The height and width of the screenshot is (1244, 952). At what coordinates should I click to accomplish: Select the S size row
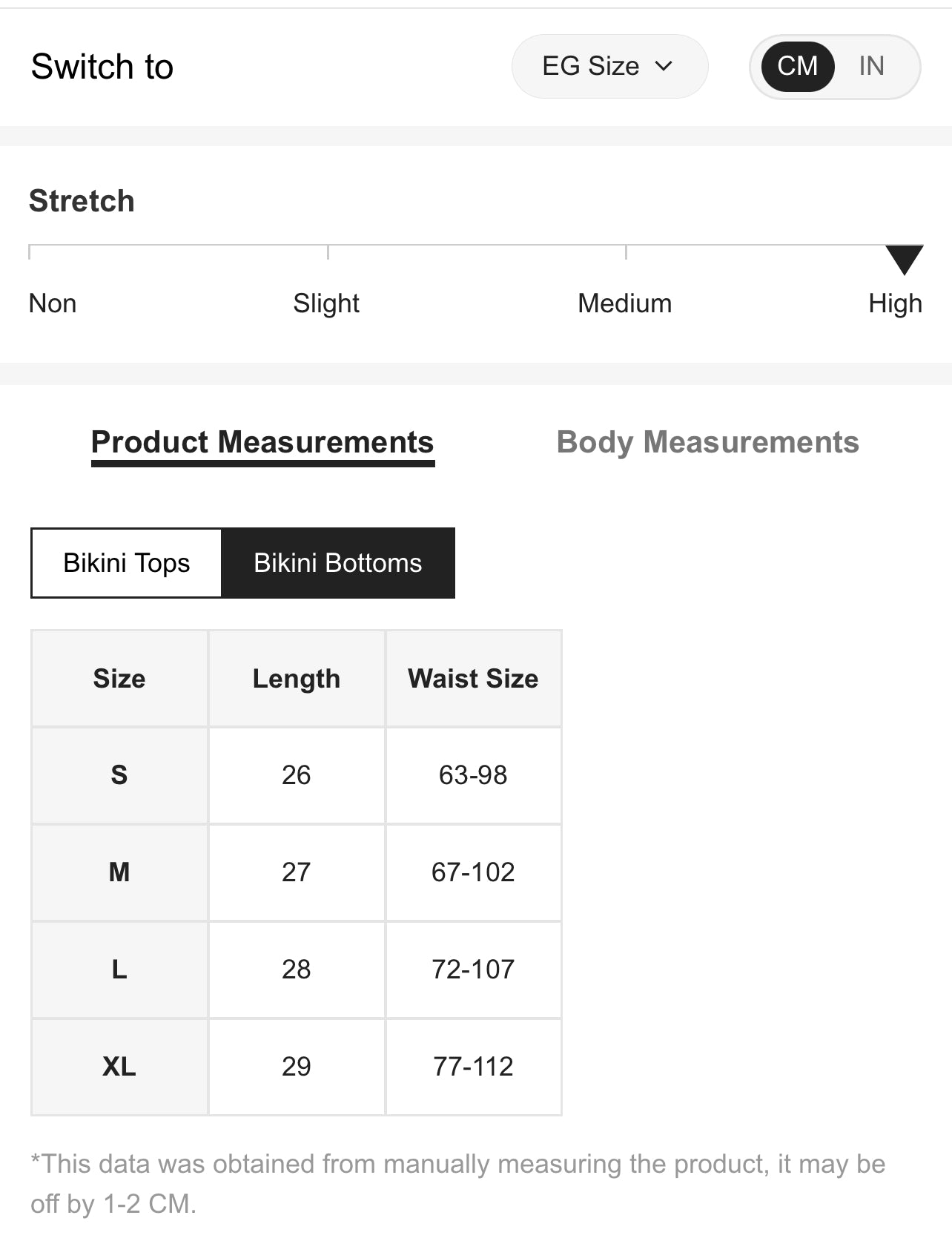click(119, 775)
